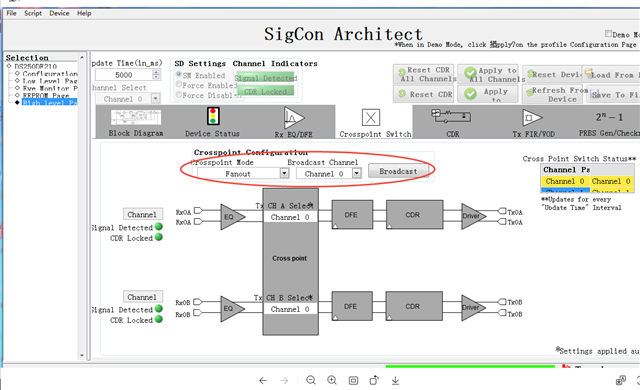Open the CDR tab
The width and height of the screenshot is (640, 390).
pyautogui.click(x=452, y=122)
